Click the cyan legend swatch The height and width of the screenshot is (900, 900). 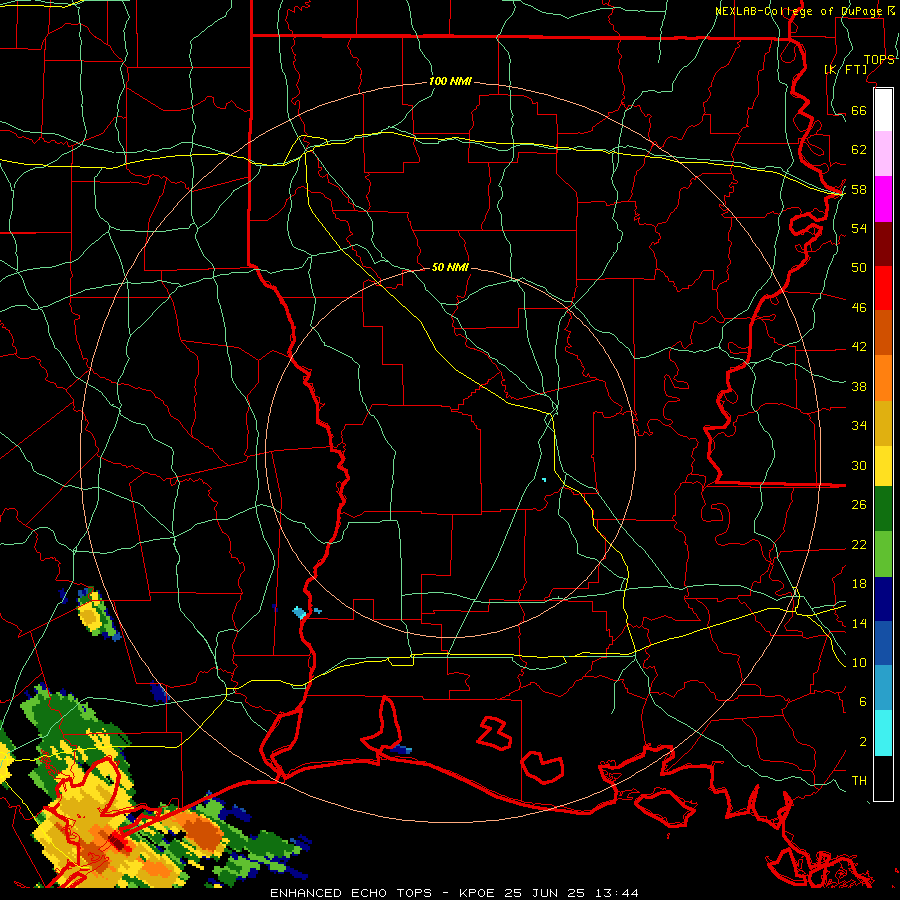pyautogui.click(x=883, y=733)
